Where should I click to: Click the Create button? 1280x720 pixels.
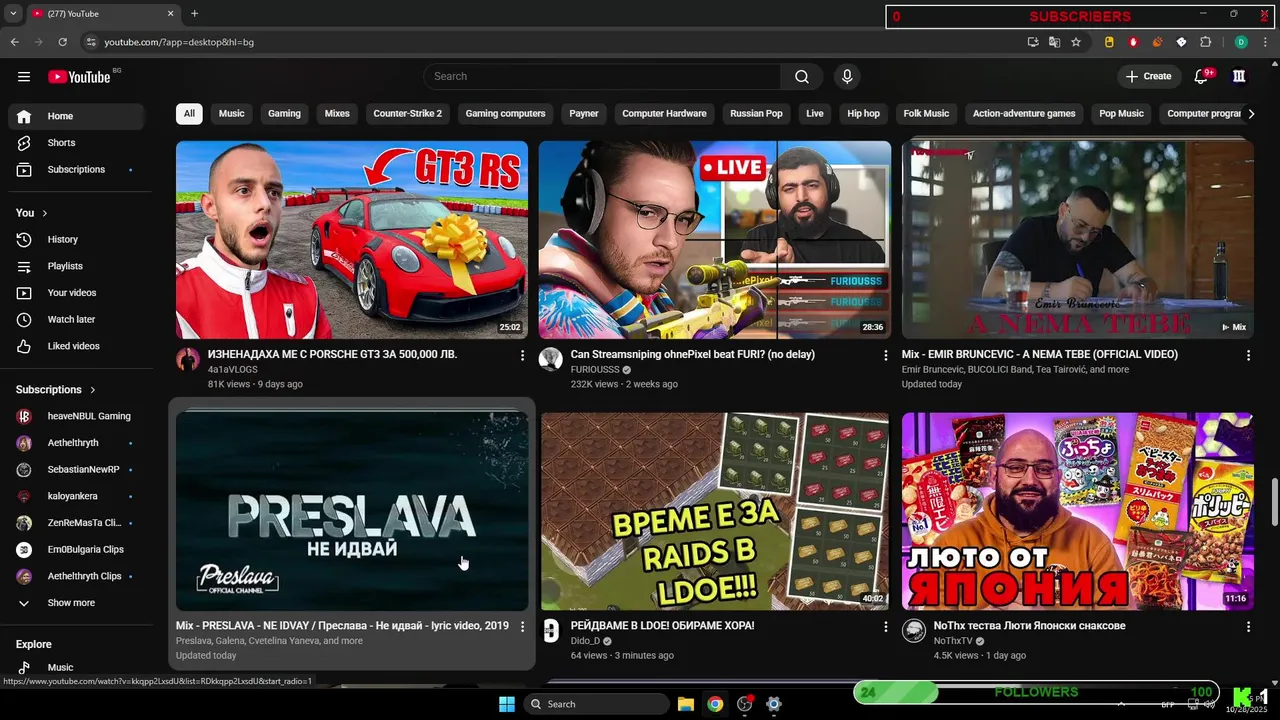(x=1148, y=76)
